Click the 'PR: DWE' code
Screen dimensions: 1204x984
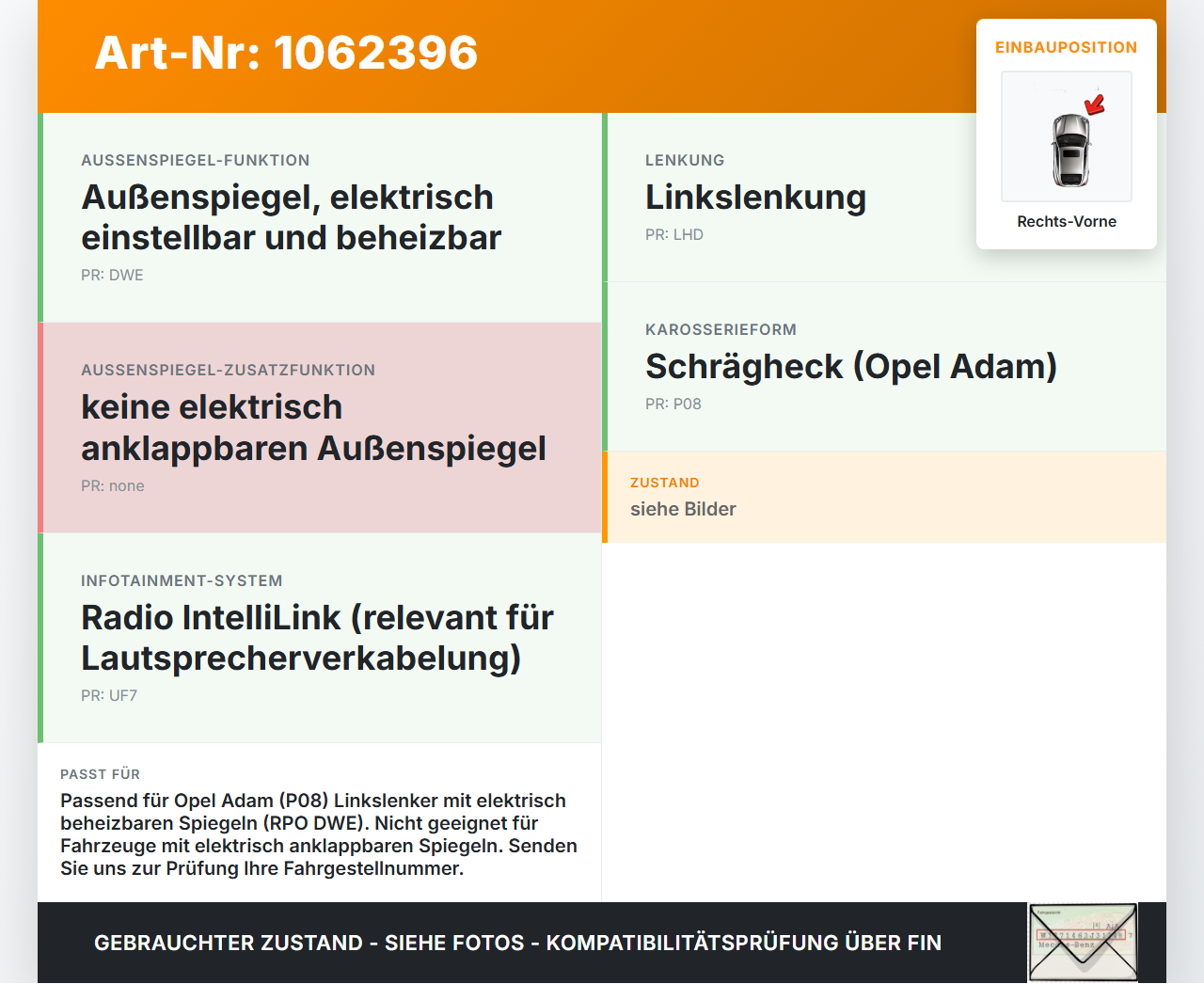tap(112, 276)
